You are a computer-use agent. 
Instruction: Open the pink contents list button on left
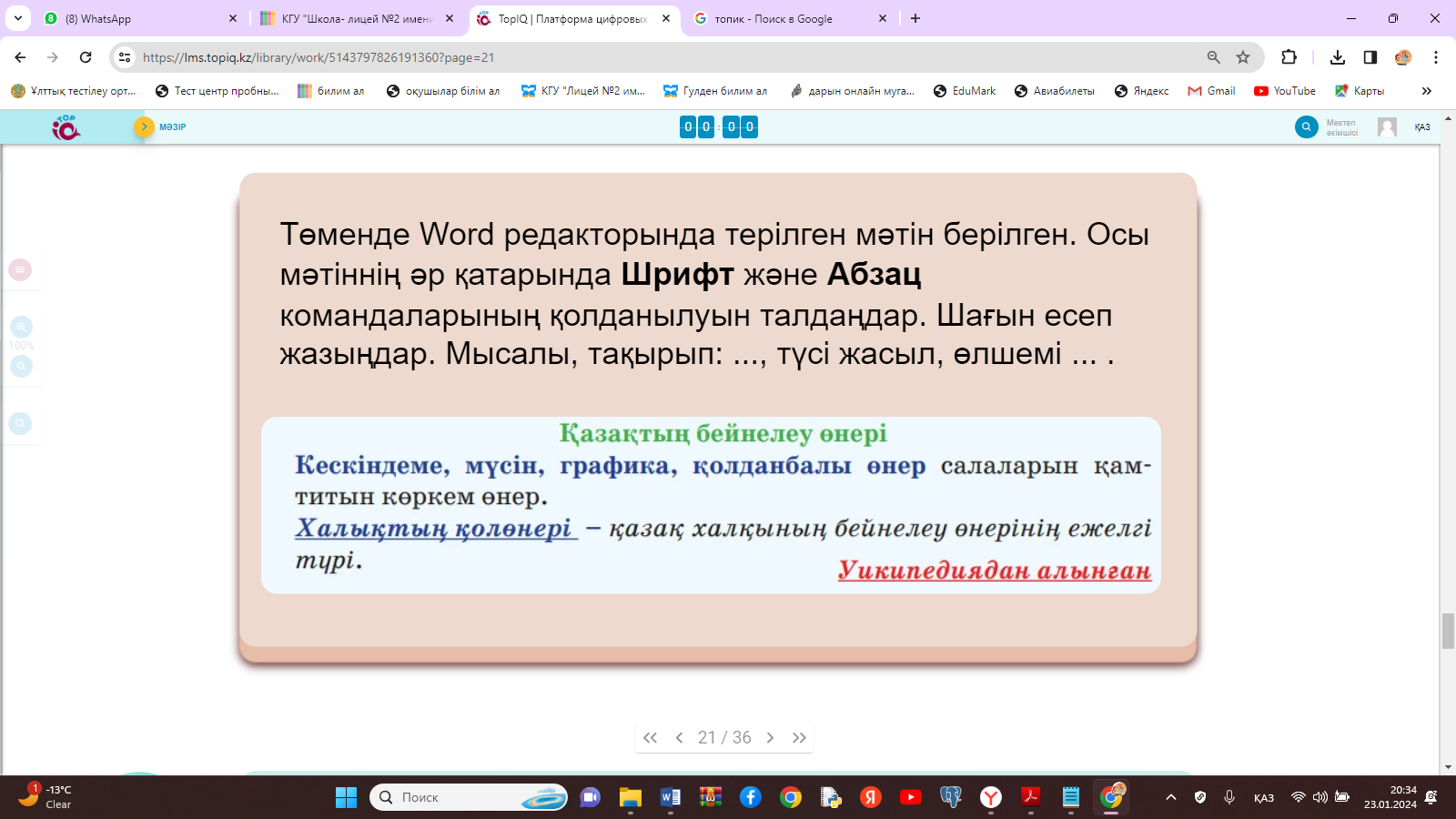(20, 269)
